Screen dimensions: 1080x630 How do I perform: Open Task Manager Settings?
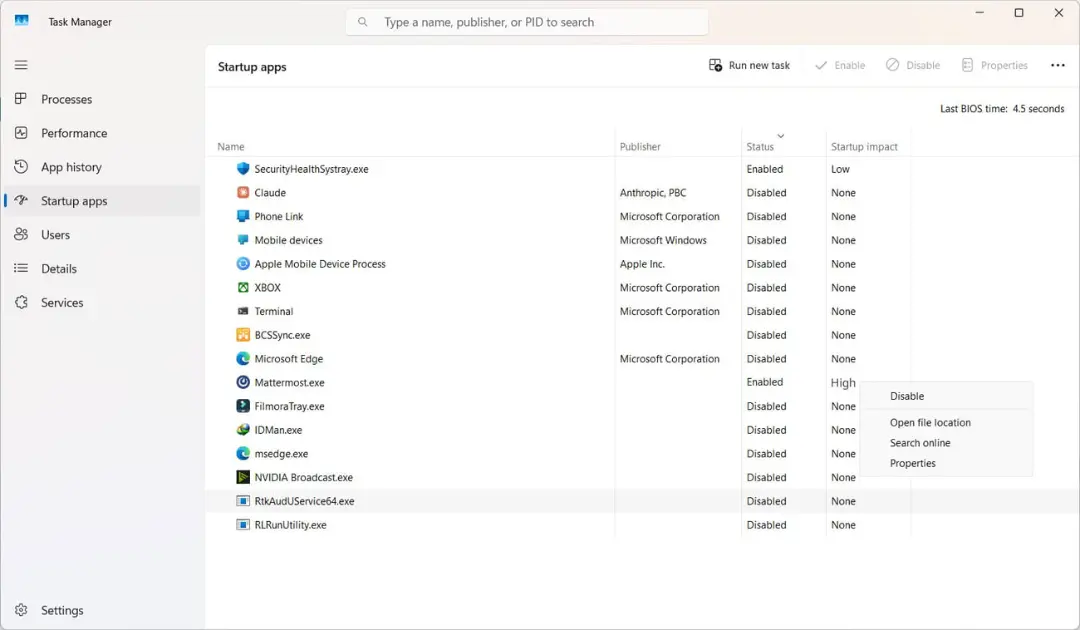(102, 610)
